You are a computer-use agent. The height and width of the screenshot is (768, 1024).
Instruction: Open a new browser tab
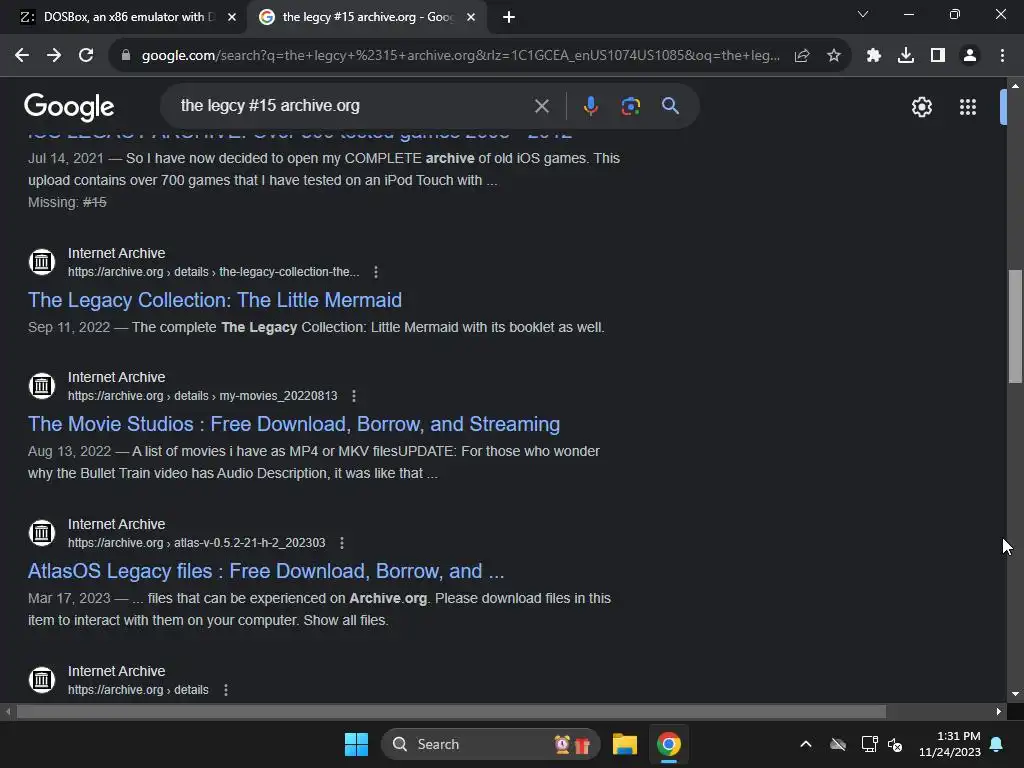(x=509, y=17)
